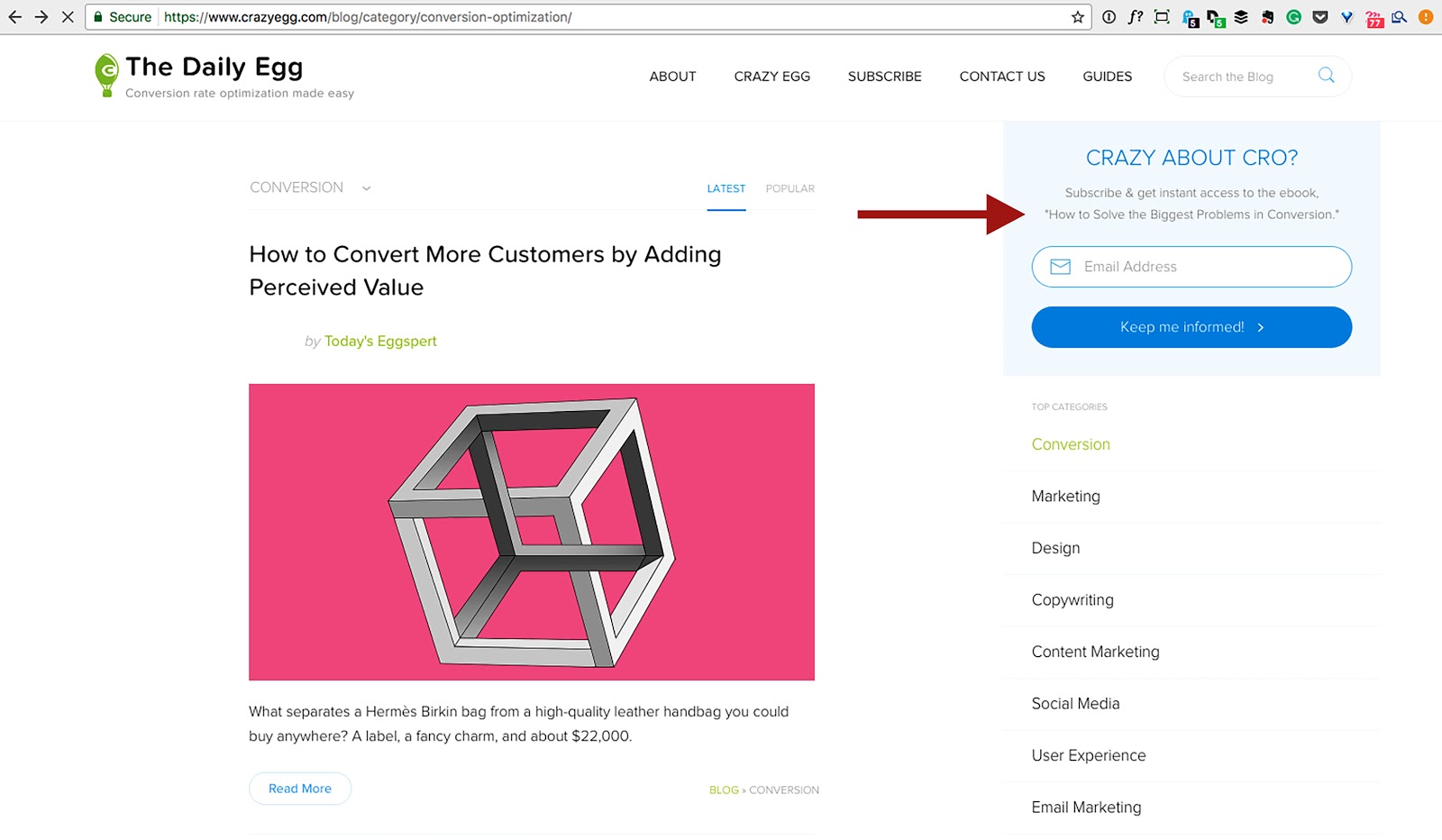Open the Buffer stacked-layers extension
The width and height of the screenshot is (1442, 840).
(x=1241, y=17)
